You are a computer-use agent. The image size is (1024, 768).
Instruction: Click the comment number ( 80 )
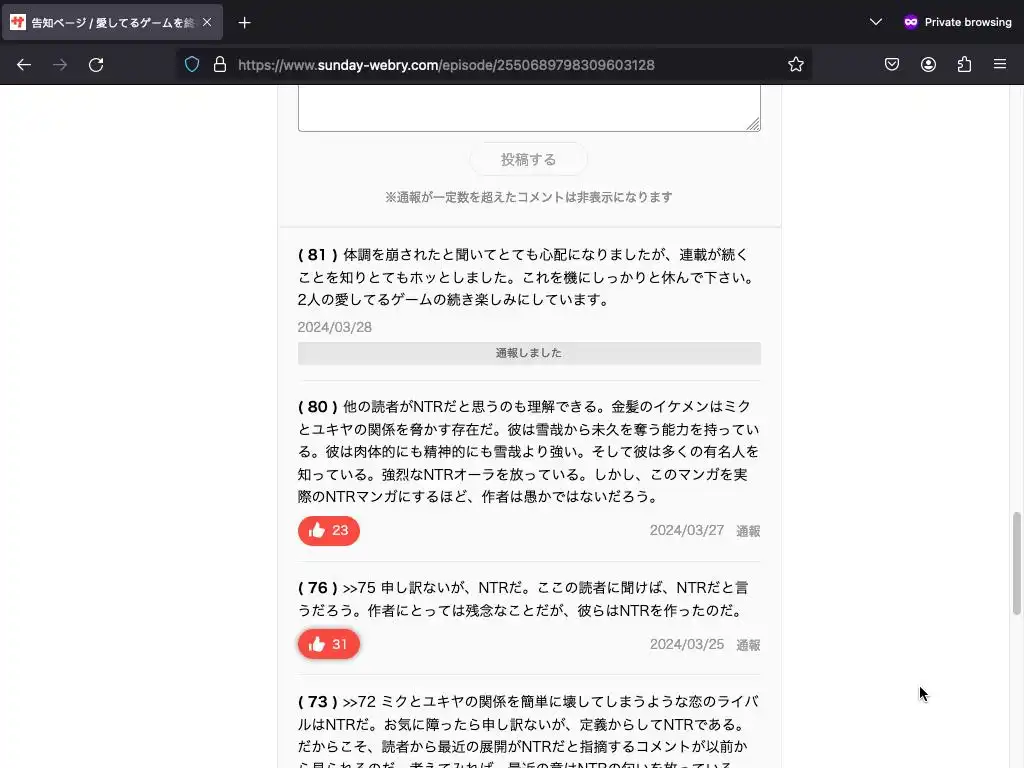tap(318, 407)
